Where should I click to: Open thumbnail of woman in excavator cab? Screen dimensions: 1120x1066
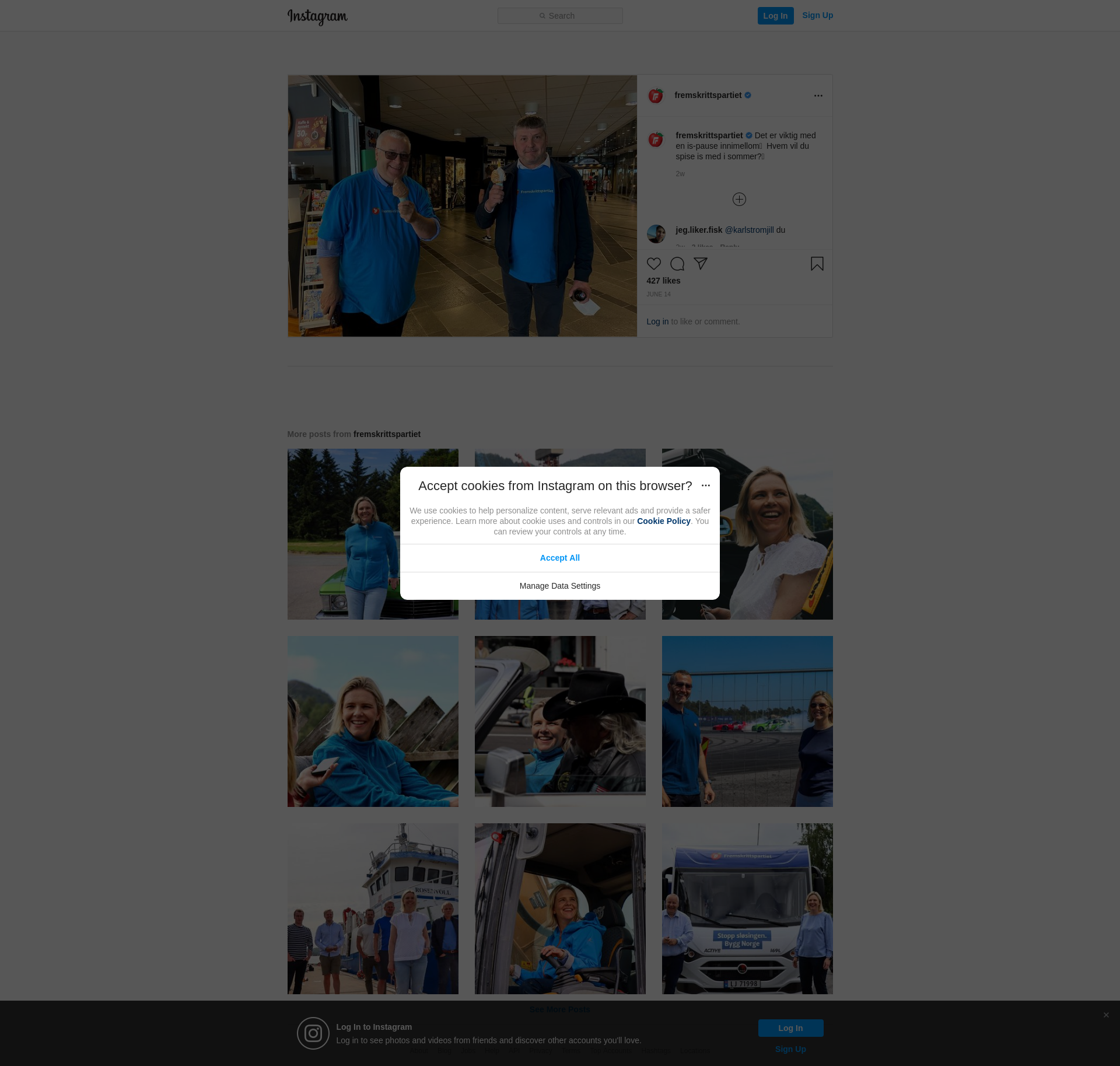tap(560, 908)
